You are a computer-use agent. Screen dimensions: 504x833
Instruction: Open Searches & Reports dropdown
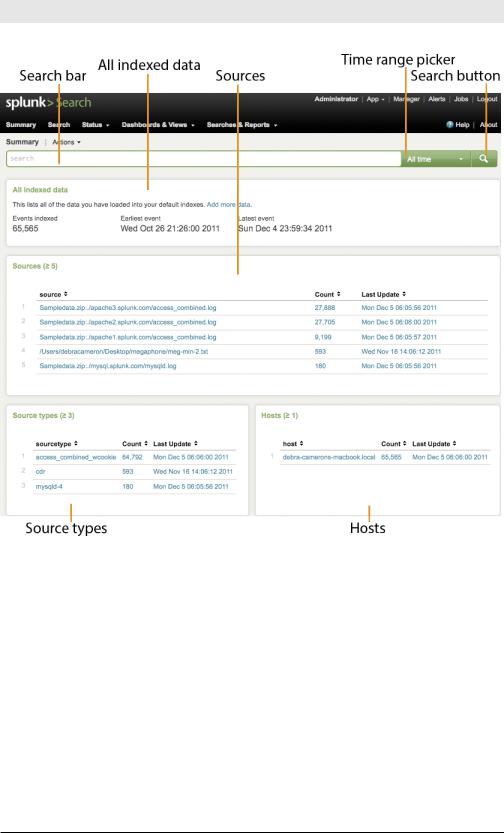click(x=242, y=125)
